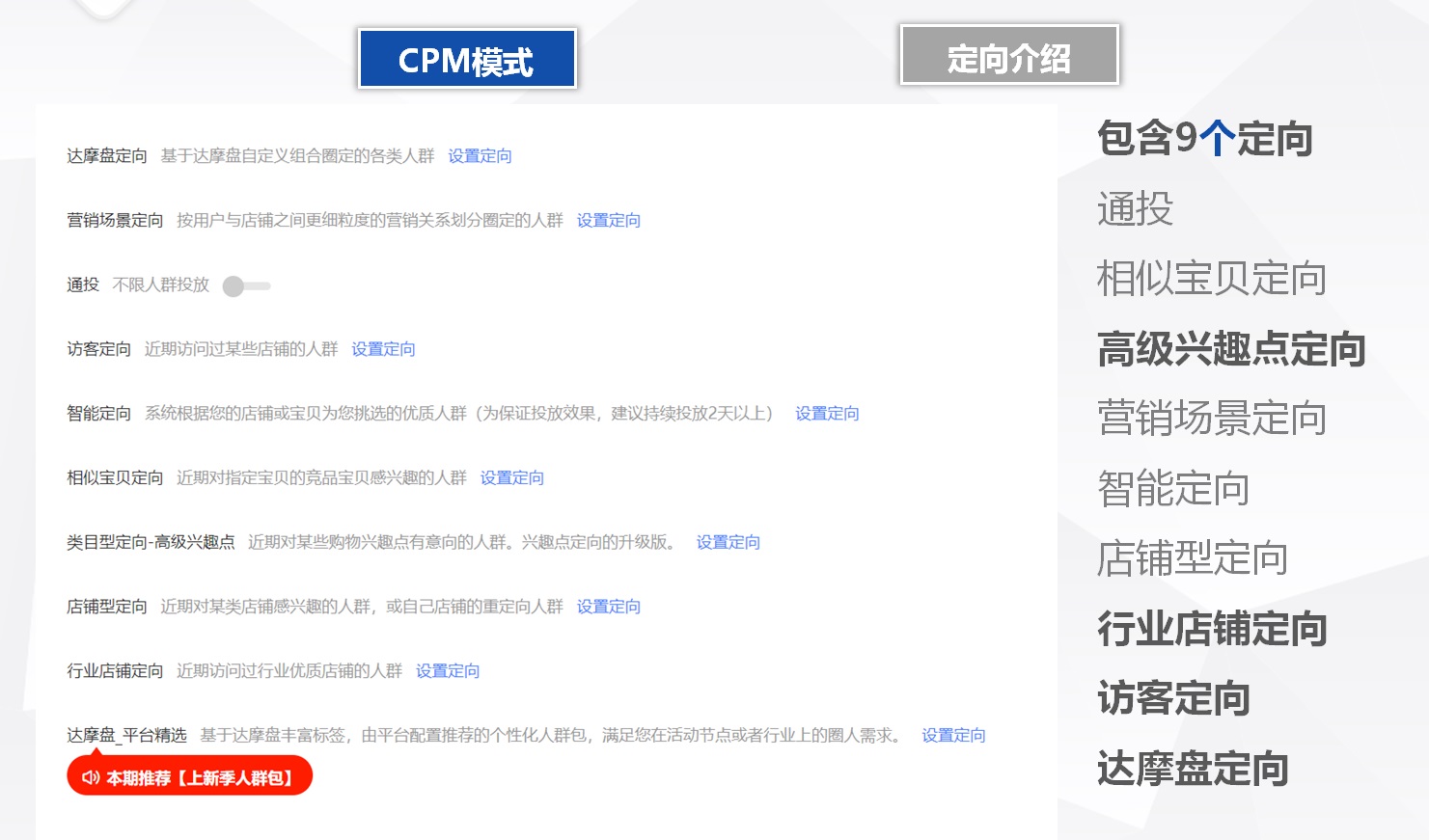Click the 近期访问过行业优质店铺的人群 description
Viewport: 1429px width, 840px height.
(x=289, y=671)
